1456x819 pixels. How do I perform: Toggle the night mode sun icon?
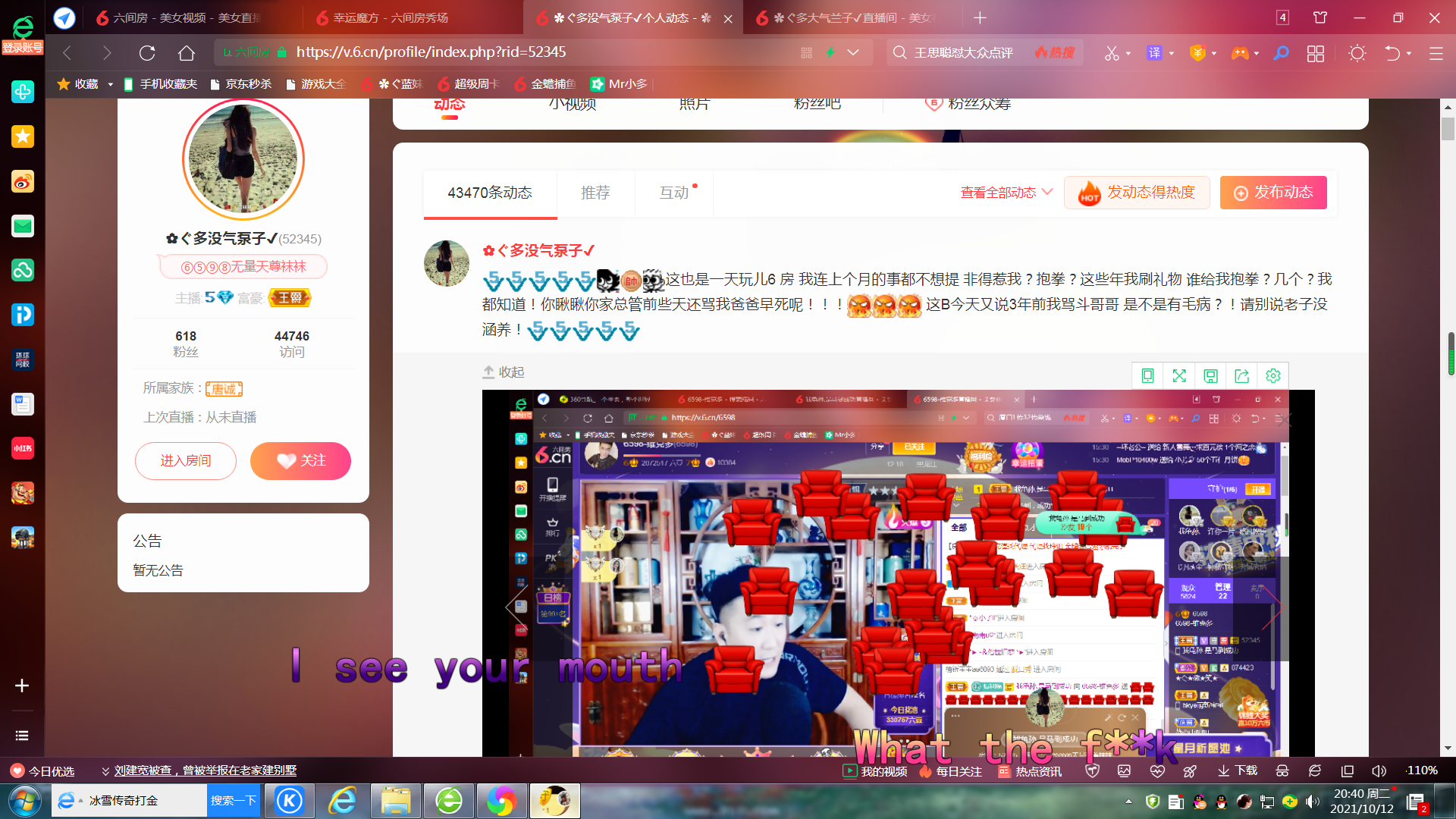pyautogui.click(x=1357, y=53)
